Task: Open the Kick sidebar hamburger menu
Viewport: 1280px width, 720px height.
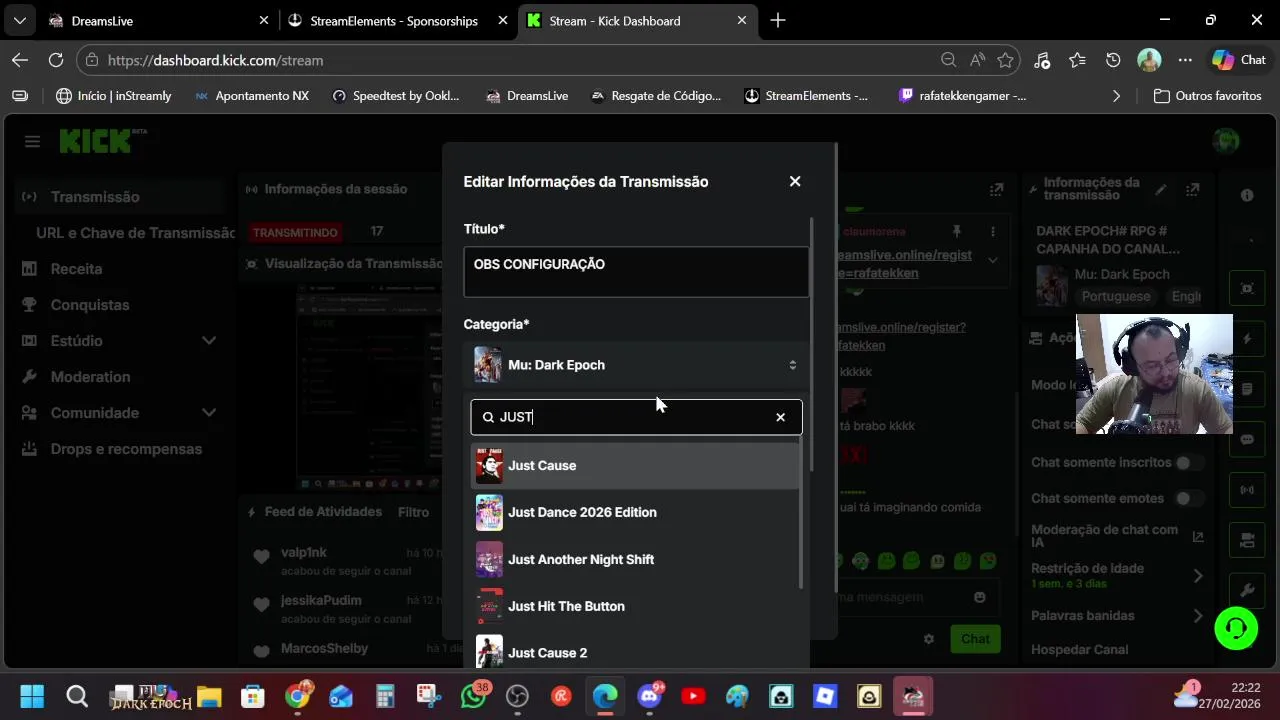Action: [32, 141]
